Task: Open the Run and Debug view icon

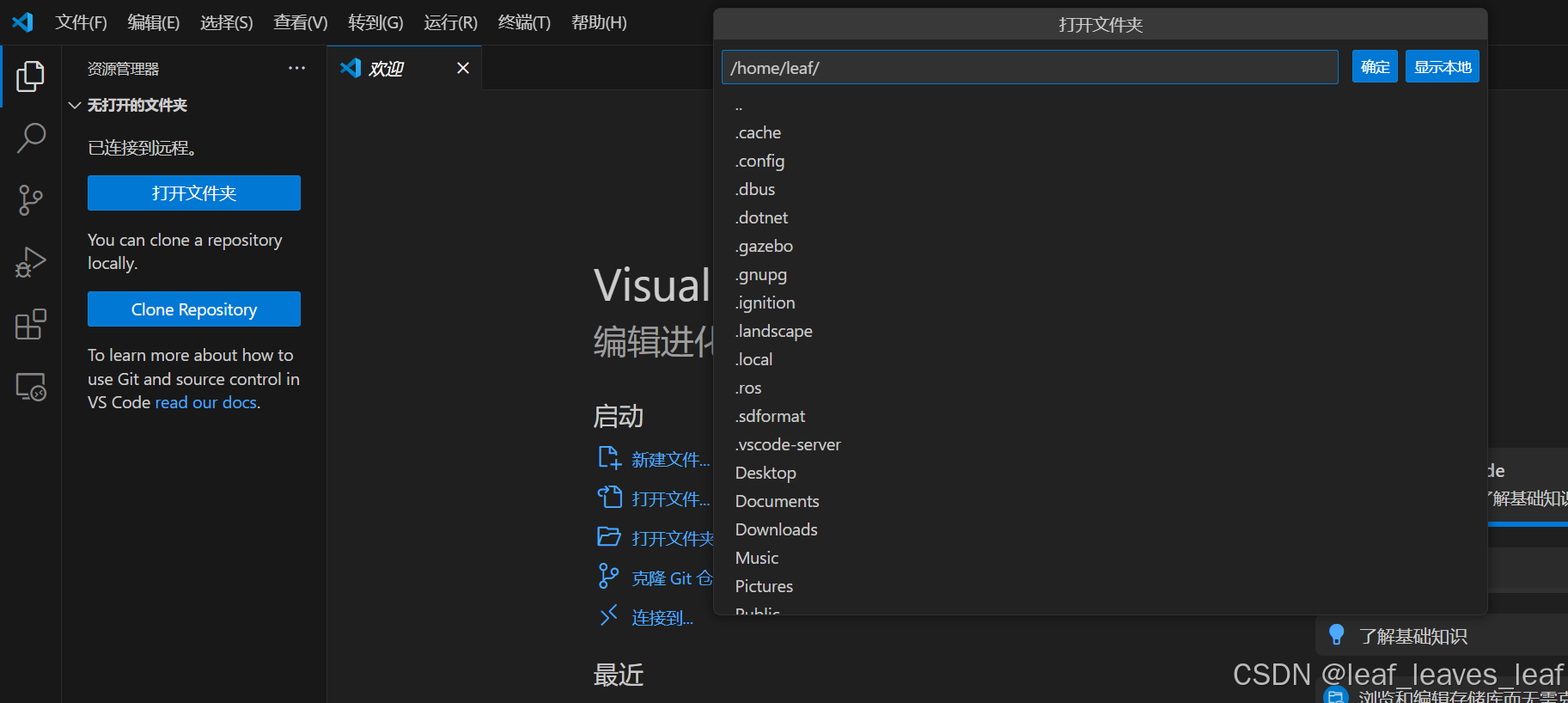Action: (x=30, y=262)
